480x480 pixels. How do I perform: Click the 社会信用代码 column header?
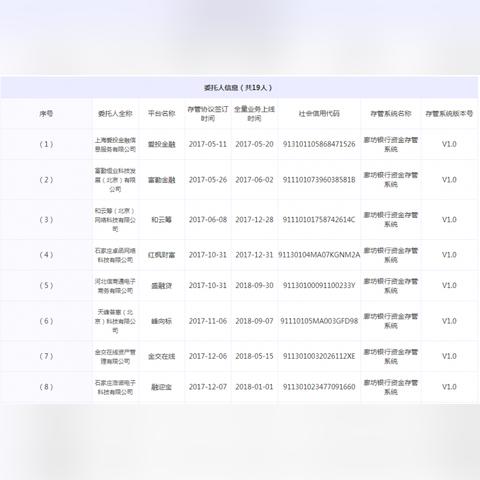click(x=319, y=114)
